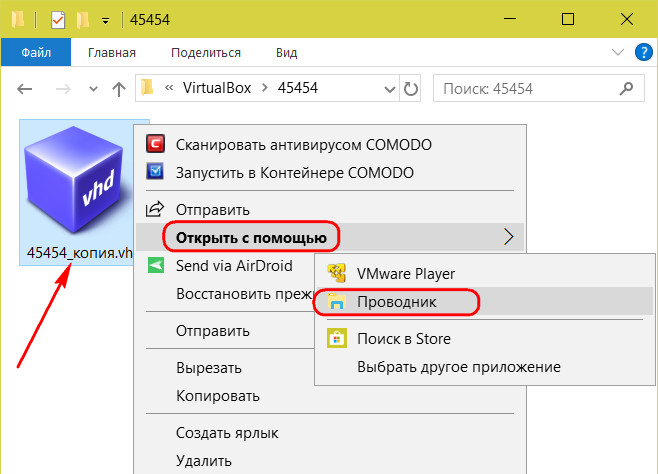Viewport: 658px width, 474px height.
Task: Click the Store bag icon
Action: click(337, 338)
